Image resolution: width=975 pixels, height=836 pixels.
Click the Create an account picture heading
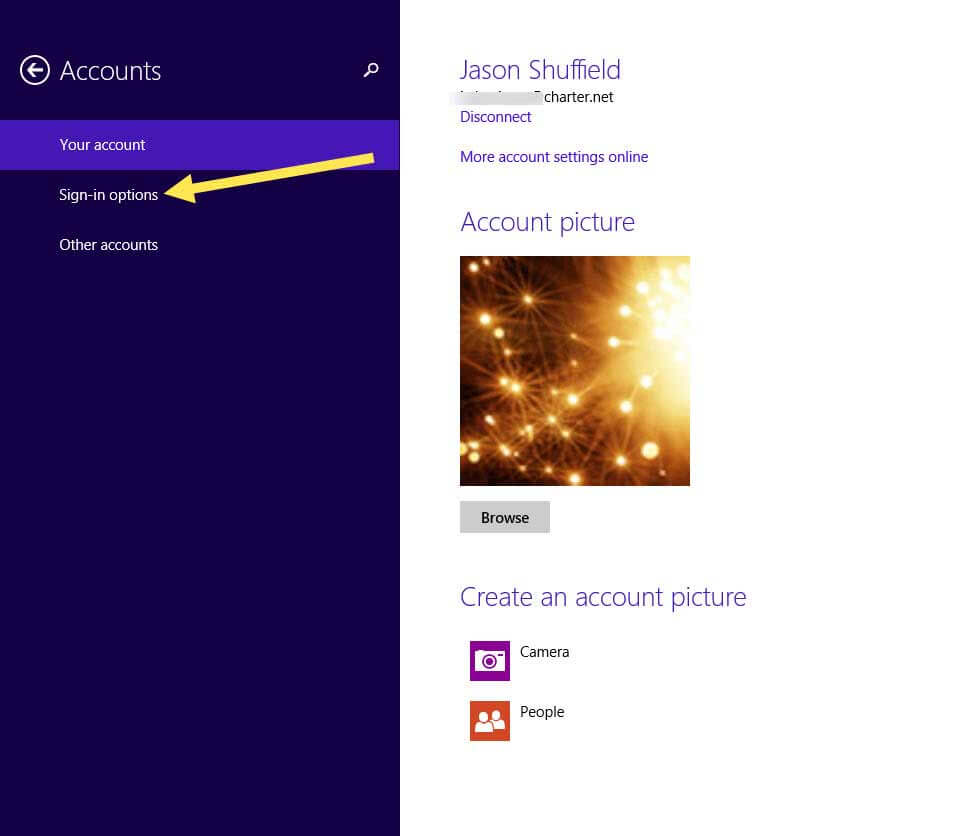(602, 597)
